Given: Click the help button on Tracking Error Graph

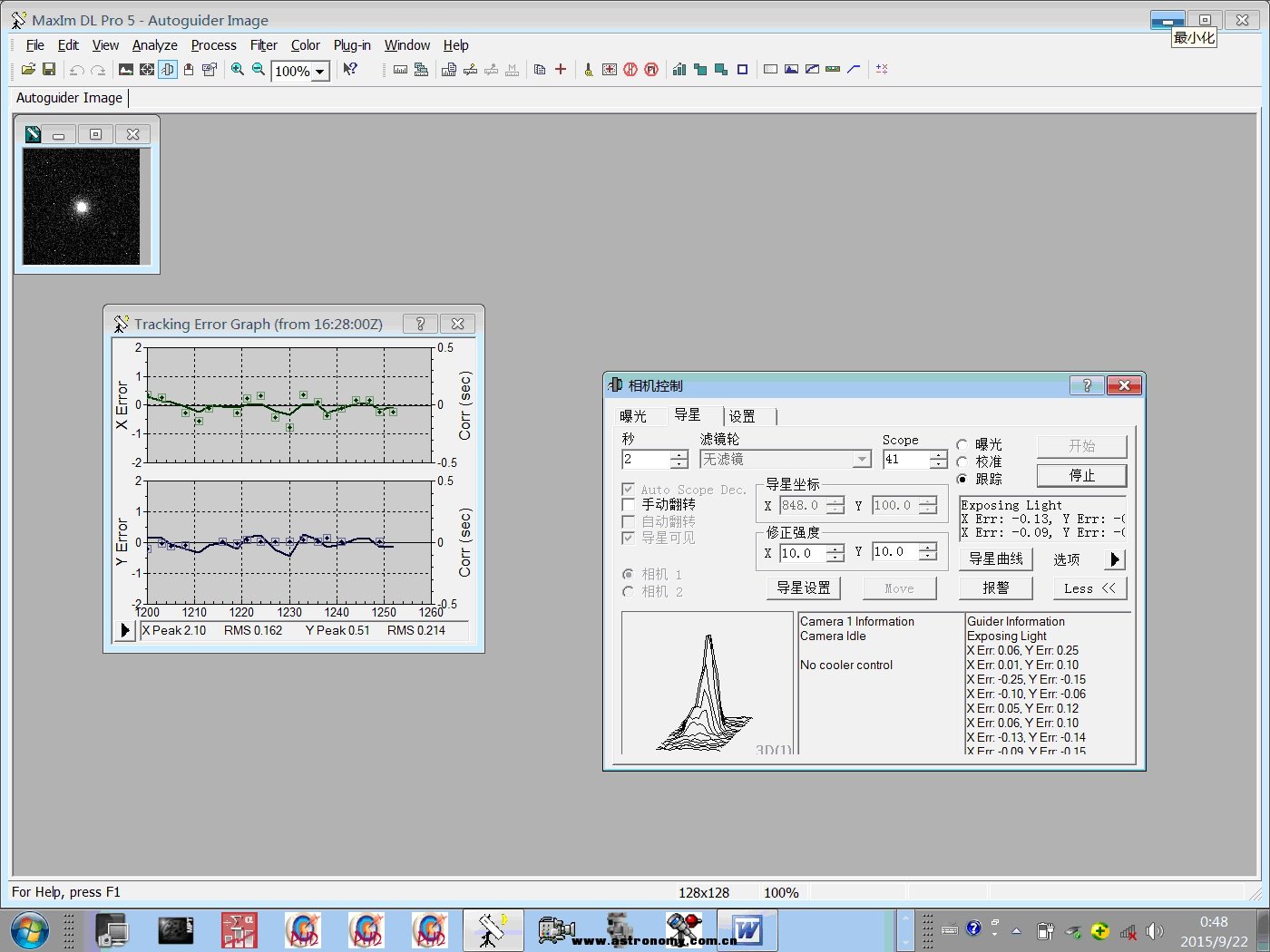Looking at the screenshot, I should 420,324.
